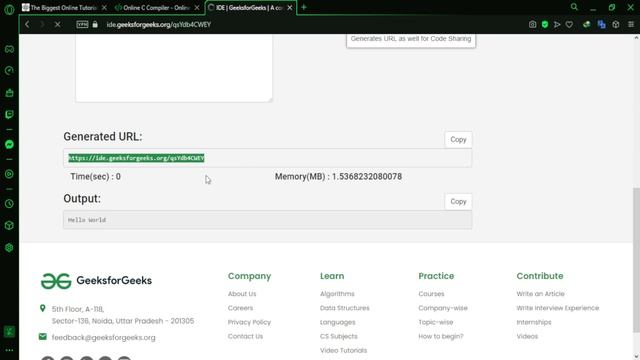Take a snapshot with camera icon
Viewport: 640px width, 360px height.
click(532, 24)
